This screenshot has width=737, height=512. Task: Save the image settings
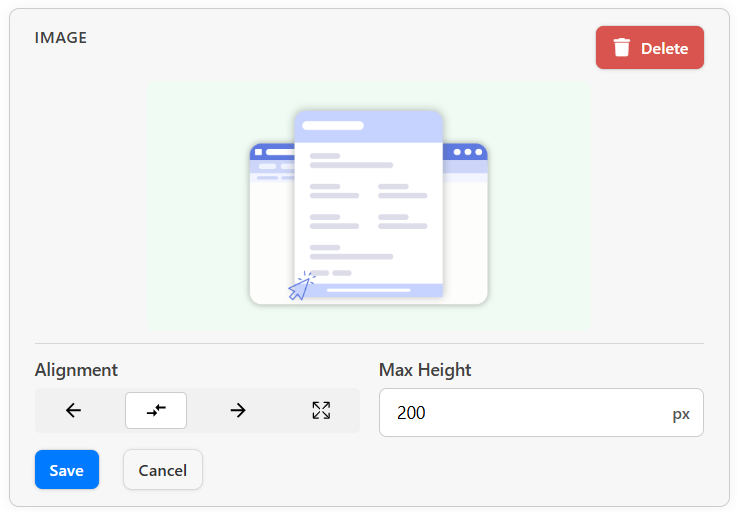point(67,470)
